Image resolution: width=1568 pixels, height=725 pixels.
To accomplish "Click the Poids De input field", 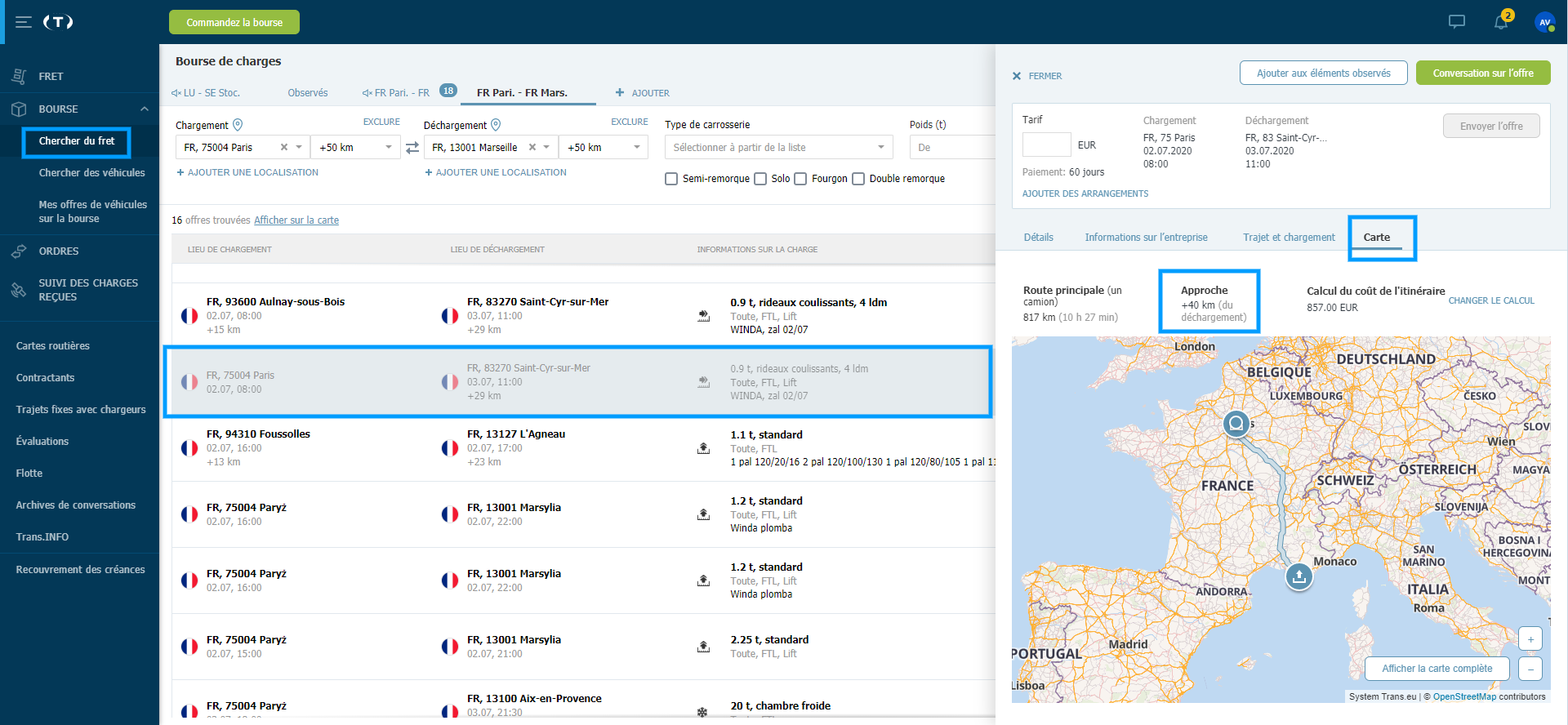I will point(952,147).
